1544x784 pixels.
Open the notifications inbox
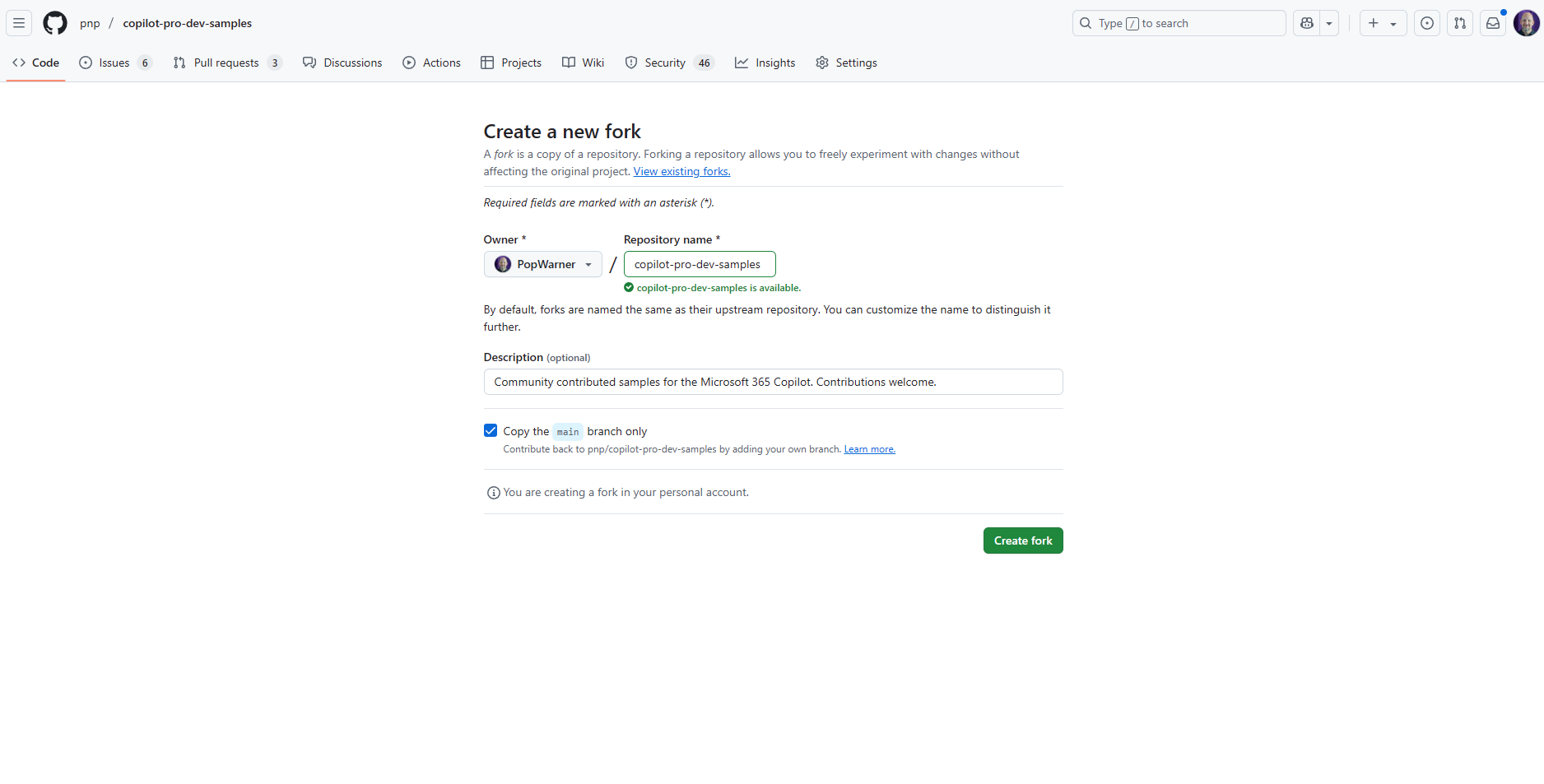tap(1493, 23)
